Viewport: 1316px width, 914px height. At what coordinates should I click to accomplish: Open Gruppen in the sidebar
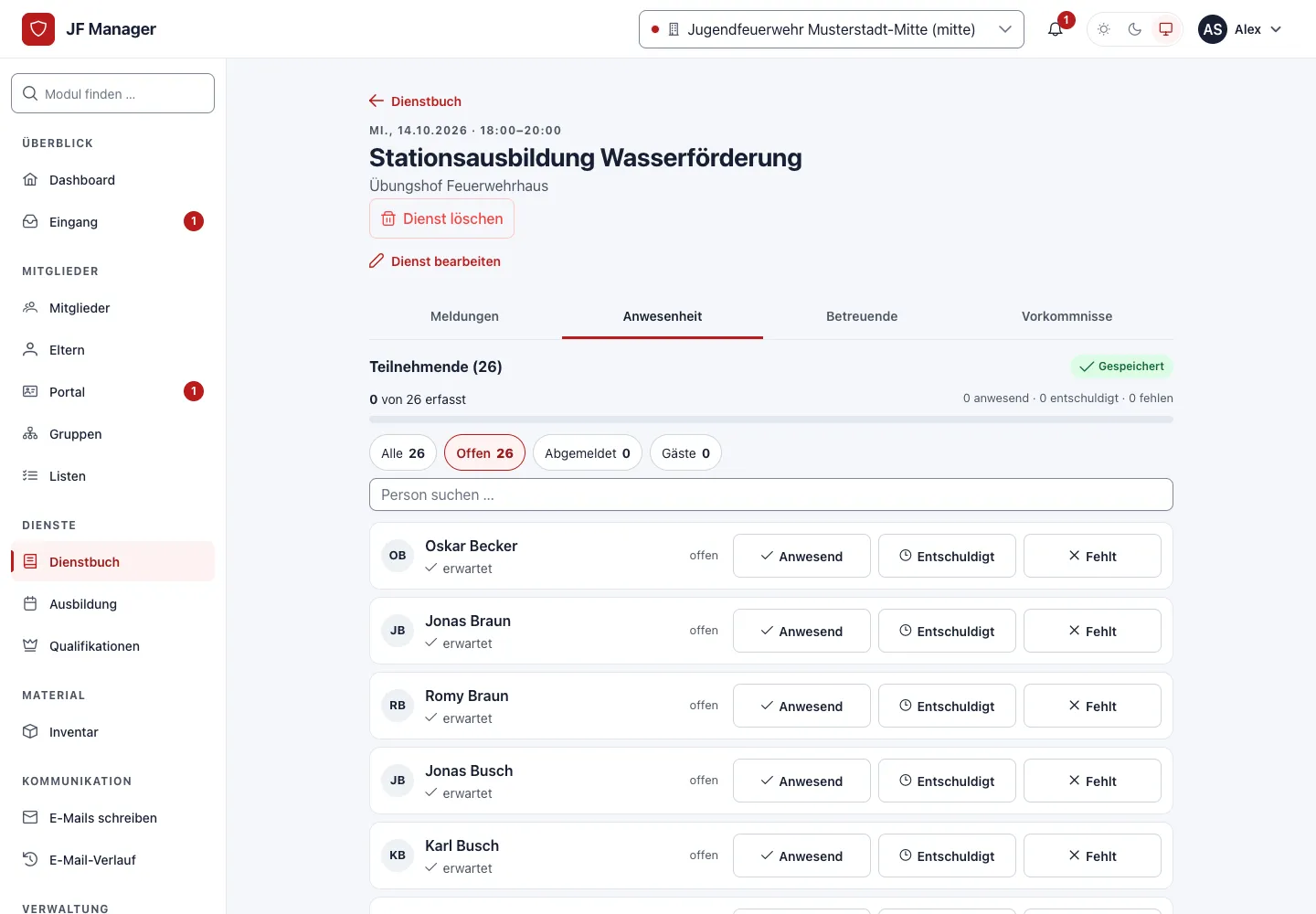113,434
